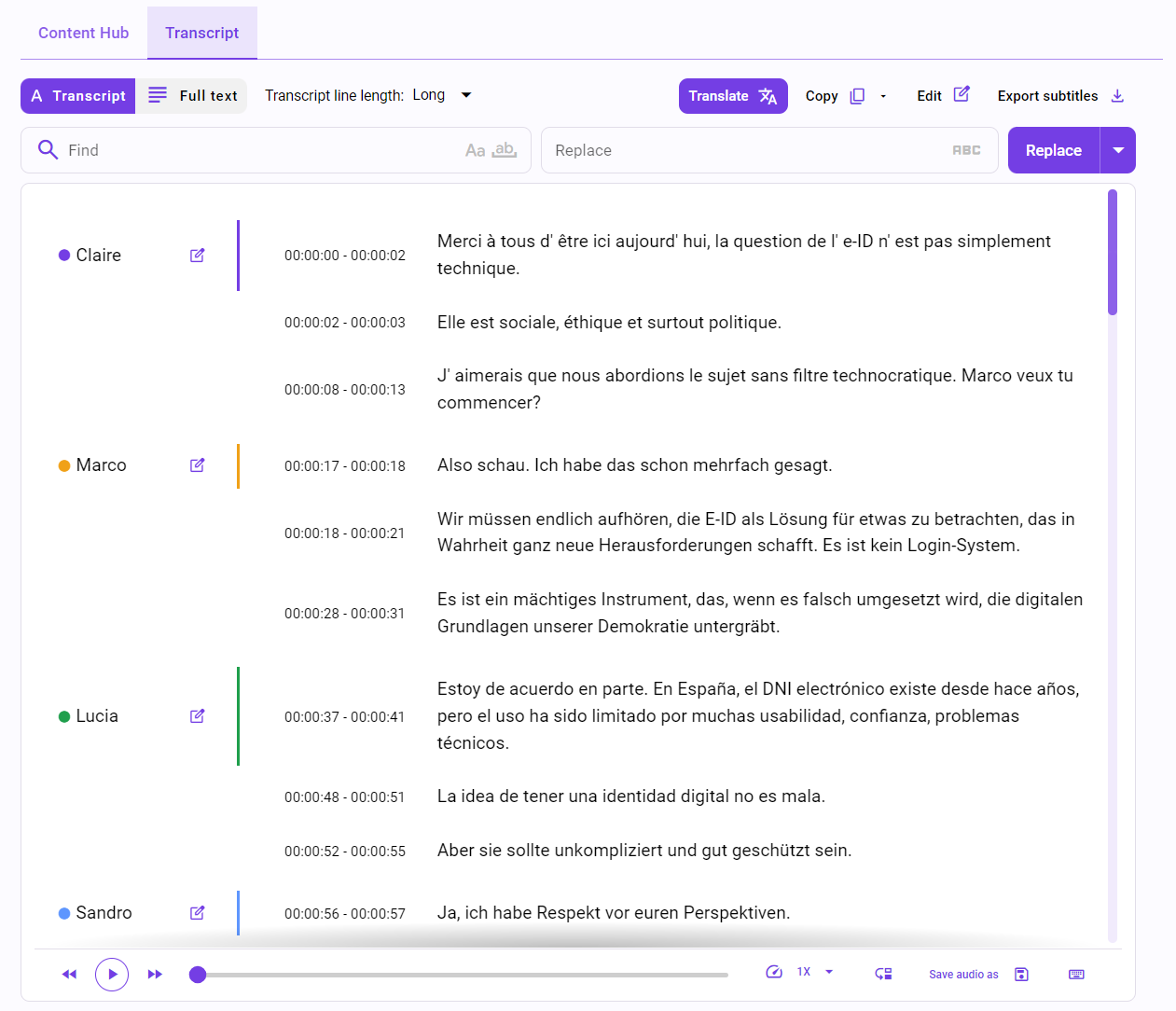
Task: Open keyboard shortcuts icon in playback bar
Action: (x=1076, y=974)
